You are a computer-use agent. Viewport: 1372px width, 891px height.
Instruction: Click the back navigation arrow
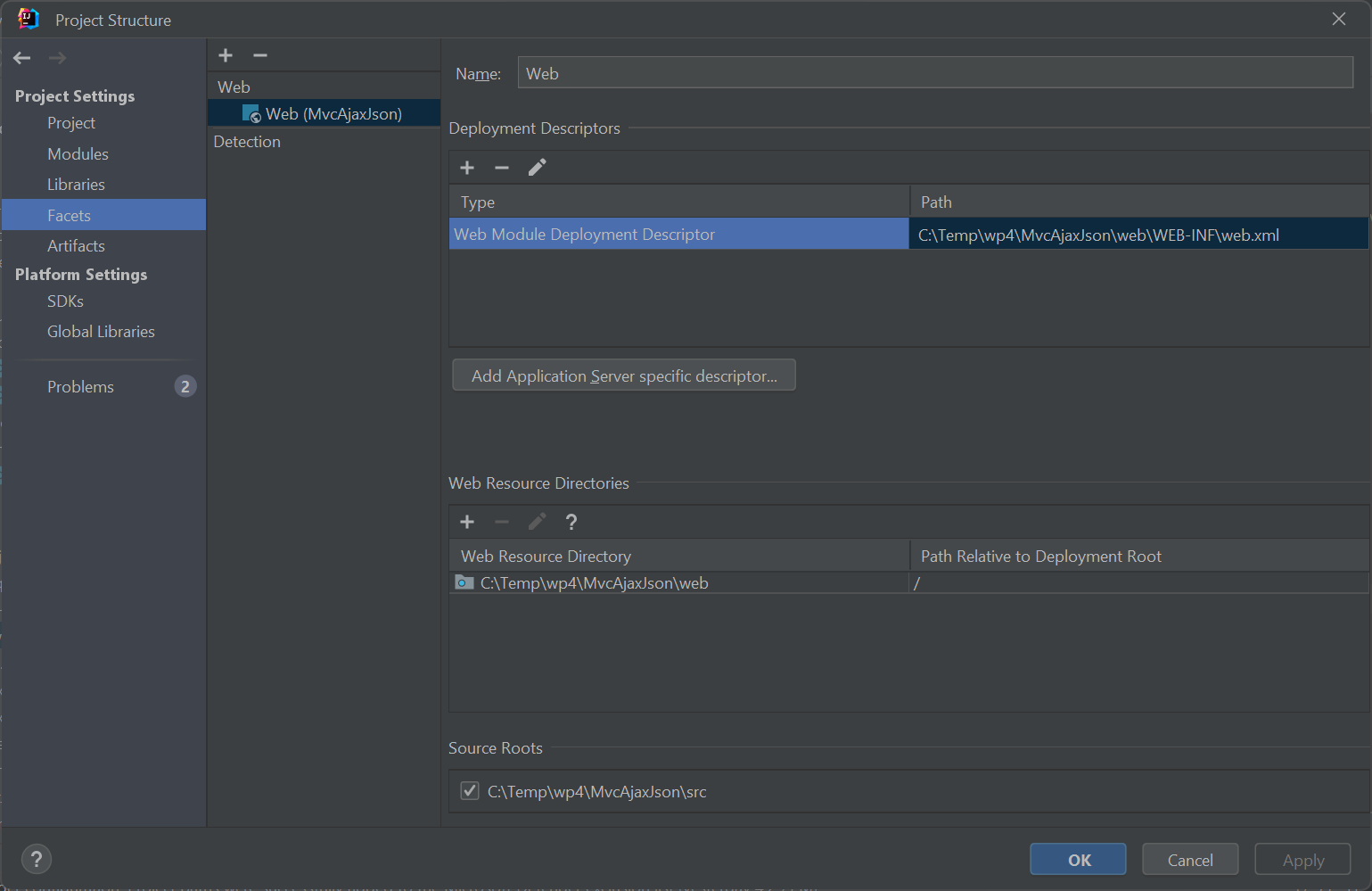(x=22, y=58)
